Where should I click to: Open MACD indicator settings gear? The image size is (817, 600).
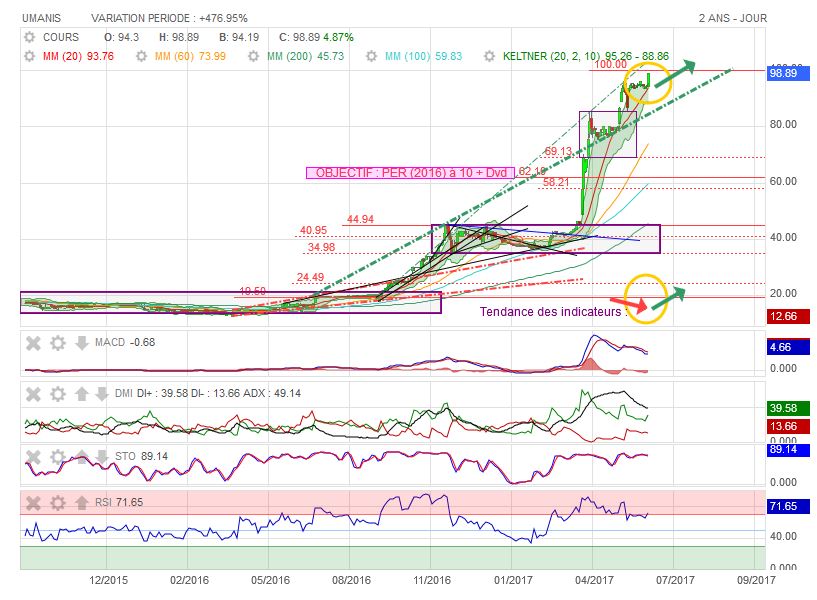pos(58,343)
